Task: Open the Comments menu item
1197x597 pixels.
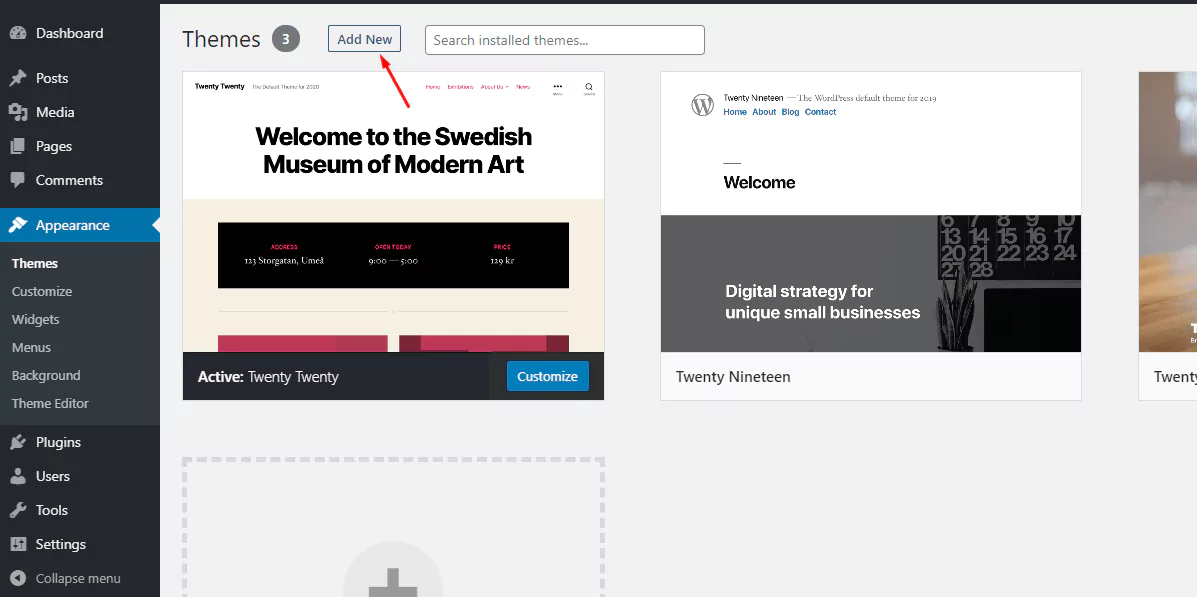Action: [80, 181]
